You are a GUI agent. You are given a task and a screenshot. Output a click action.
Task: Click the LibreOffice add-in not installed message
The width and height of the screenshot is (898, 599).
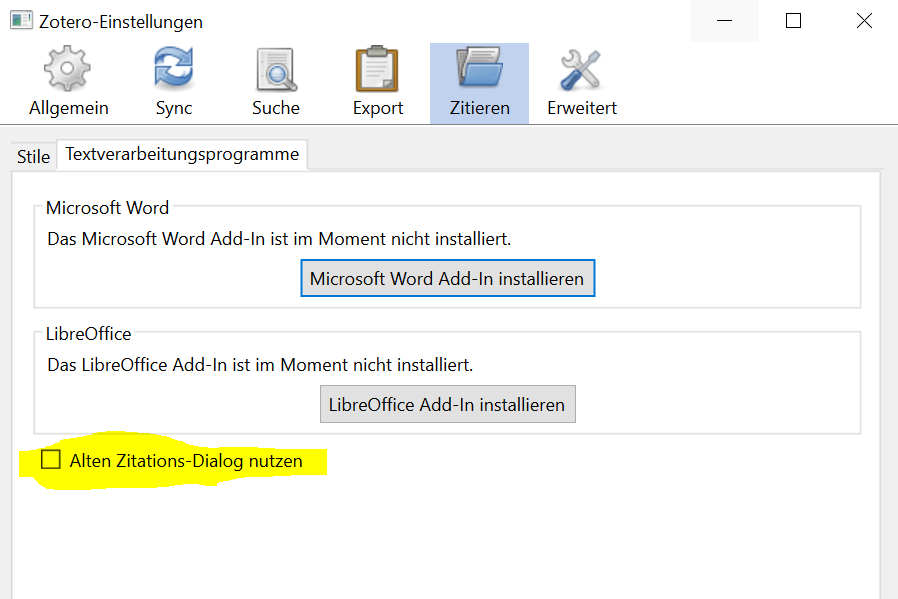coord(260,365)
